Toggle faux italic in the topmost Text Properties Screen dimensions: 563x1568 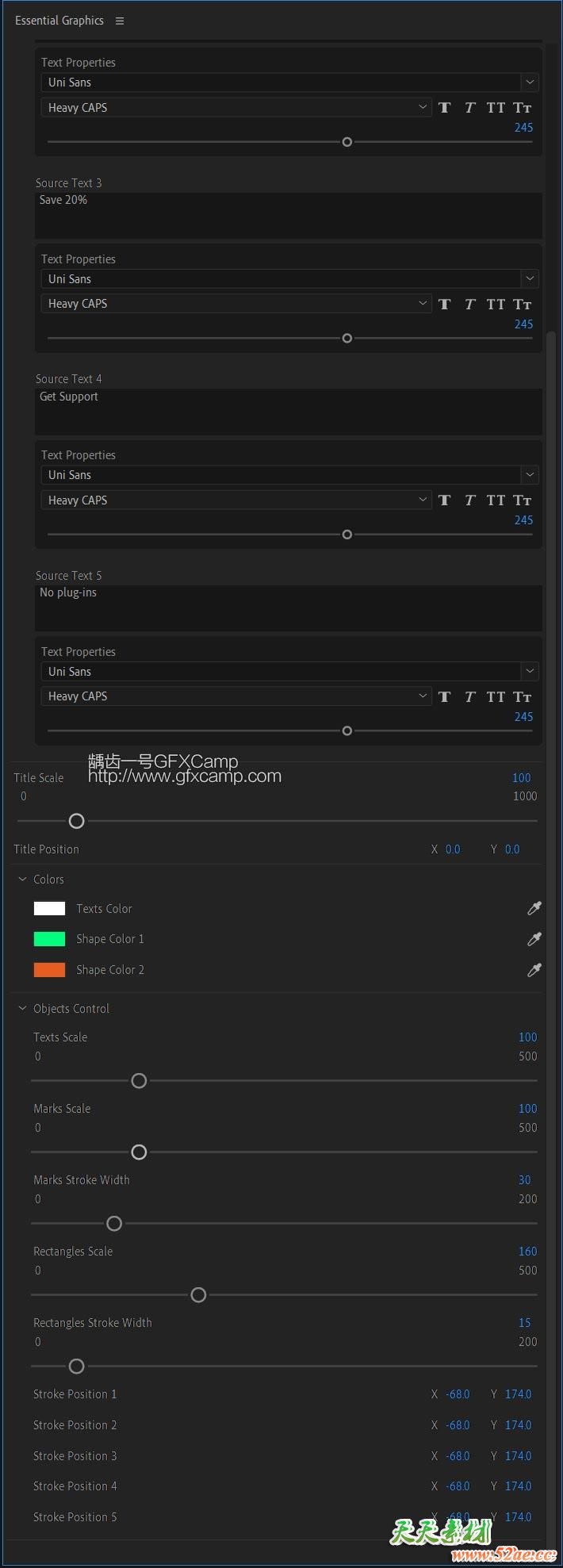(470, 108)
